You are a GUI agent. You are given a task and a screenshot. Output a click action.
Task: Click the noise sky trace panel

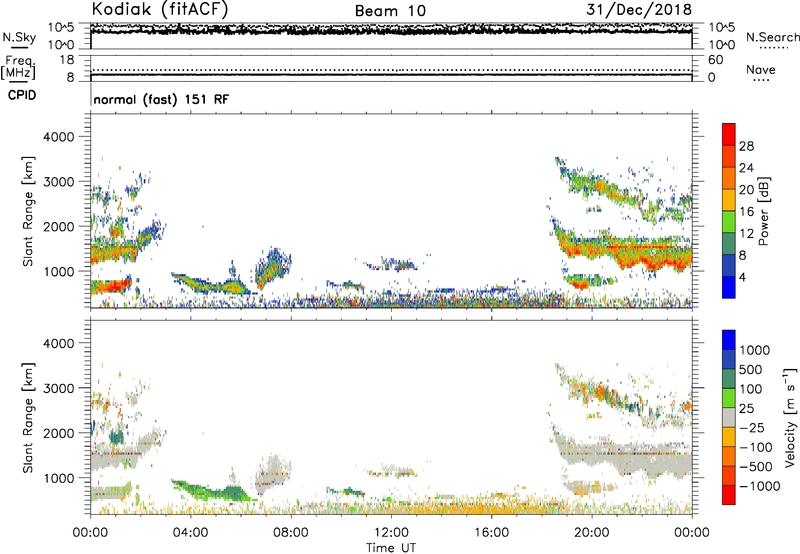(x=391, y=36)
